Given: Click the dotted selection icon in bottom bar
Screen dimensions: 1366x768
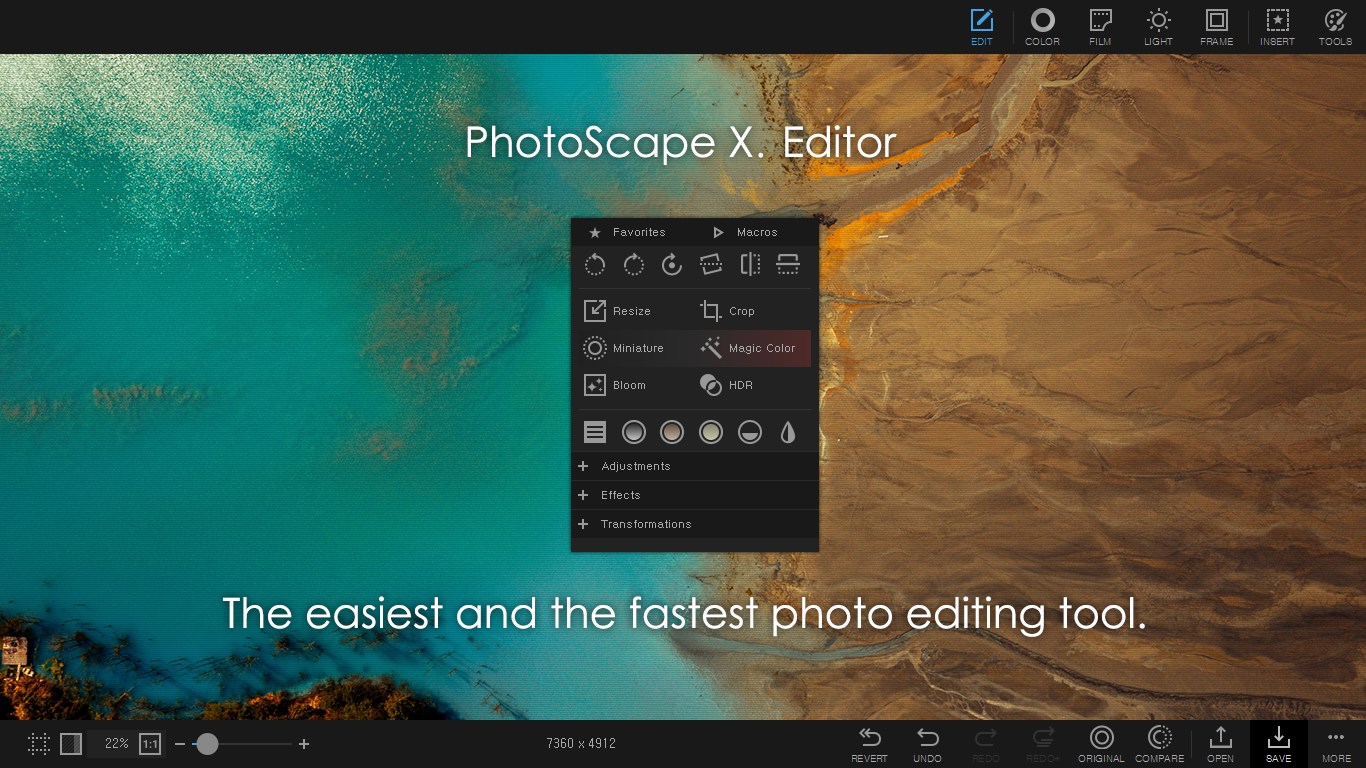Looking at the screenshot, I should click(x=39, y=744).
